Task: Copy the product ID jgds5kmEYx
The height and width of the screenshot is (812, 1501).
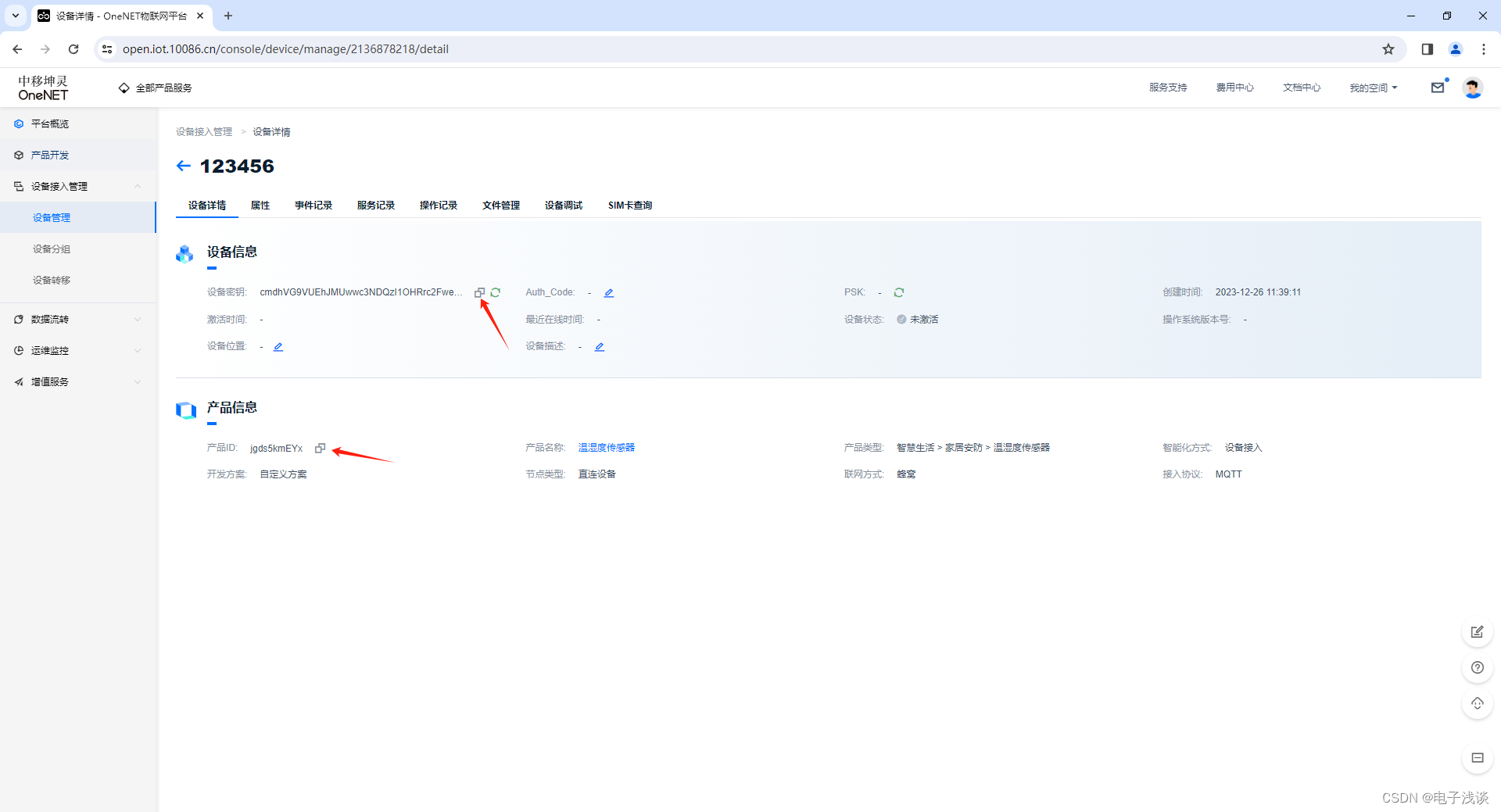Action: tap(320, 448)
